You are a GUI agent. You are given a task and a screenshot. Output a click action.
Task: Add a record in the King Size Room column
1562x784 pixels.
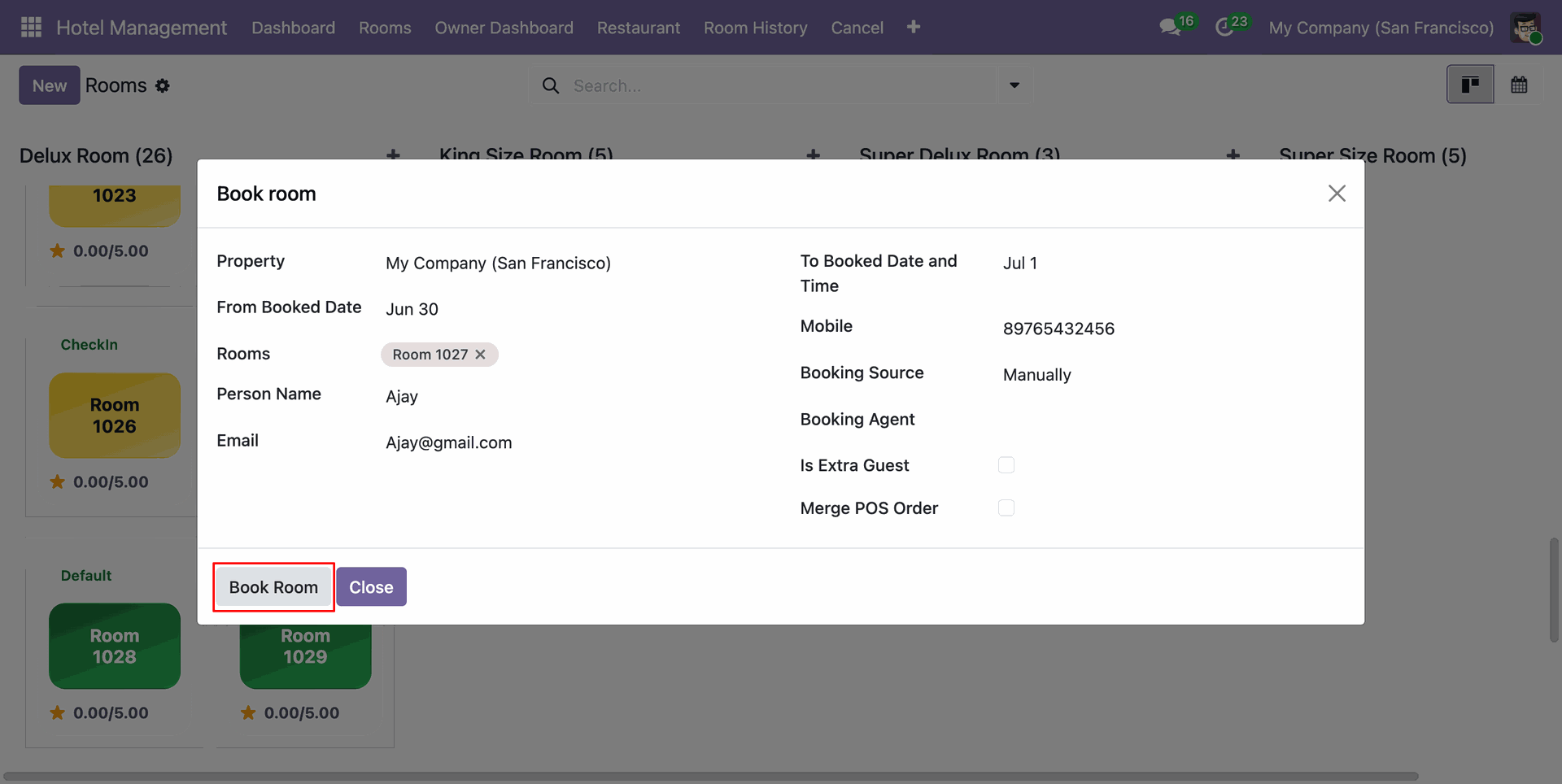point(813,155)
